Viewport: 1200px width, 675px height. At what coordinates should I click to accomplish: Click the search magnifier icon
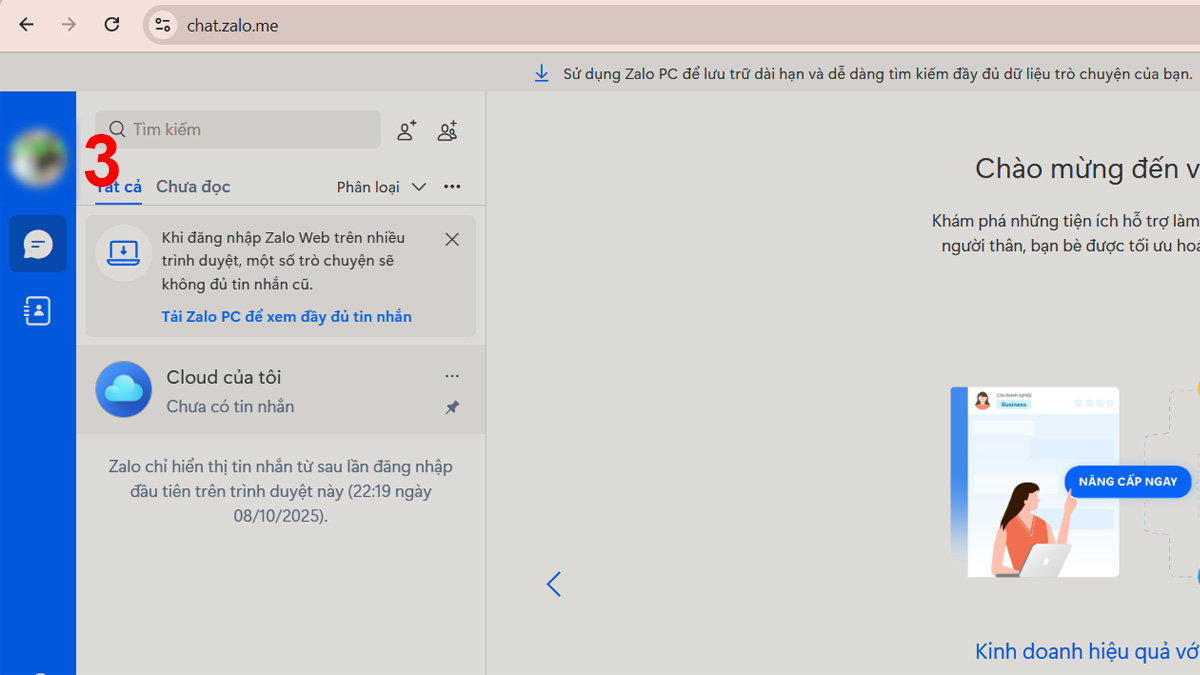pos(117,129)
